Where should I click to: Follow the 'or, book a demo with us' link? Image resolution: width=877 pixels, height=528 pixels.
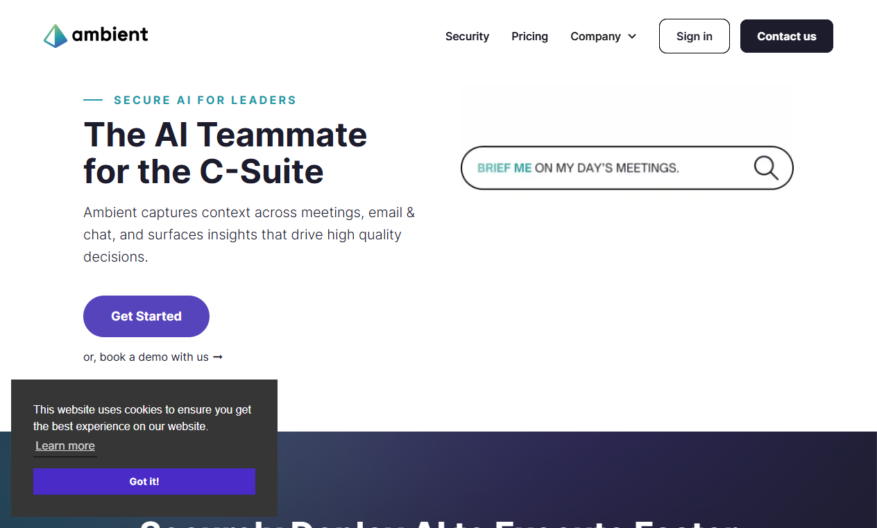click(x=153, y=357)
